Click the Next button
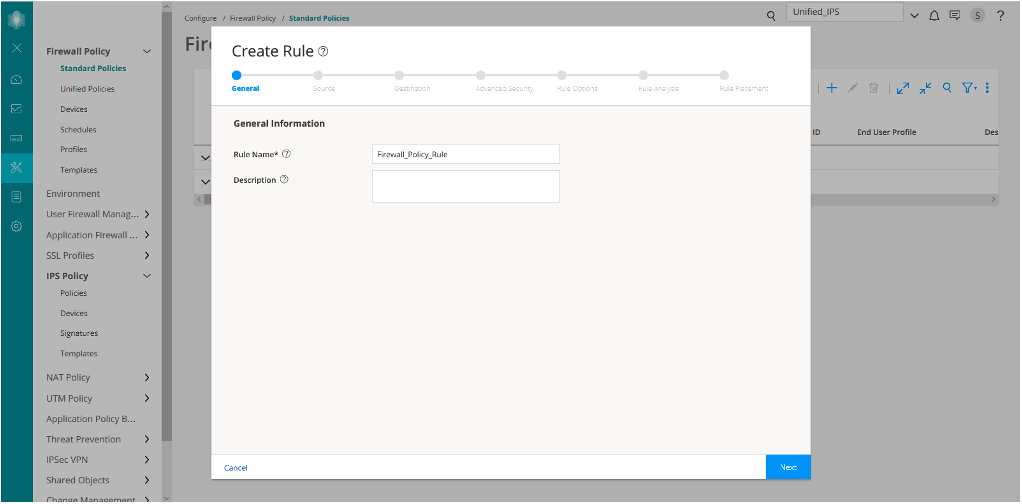 [x=788, y=467]
